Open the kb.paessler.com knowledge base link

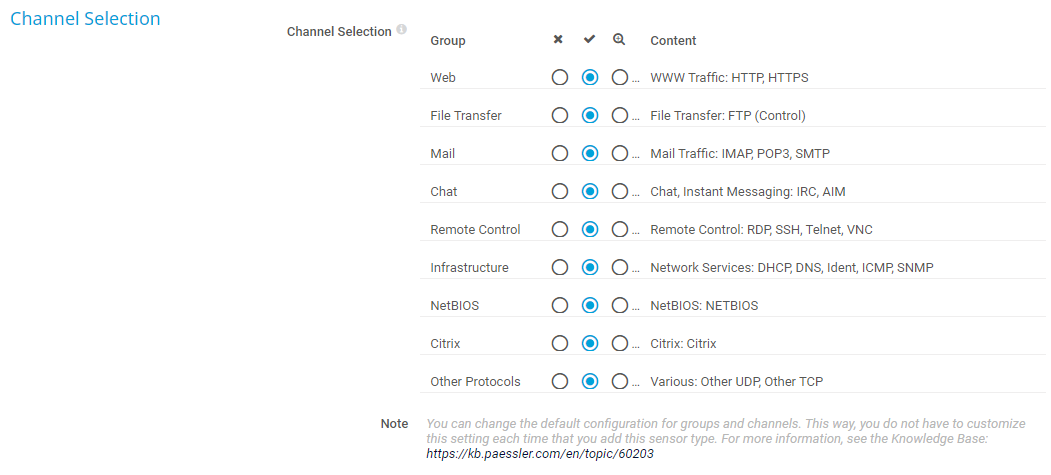pos(540,453)
